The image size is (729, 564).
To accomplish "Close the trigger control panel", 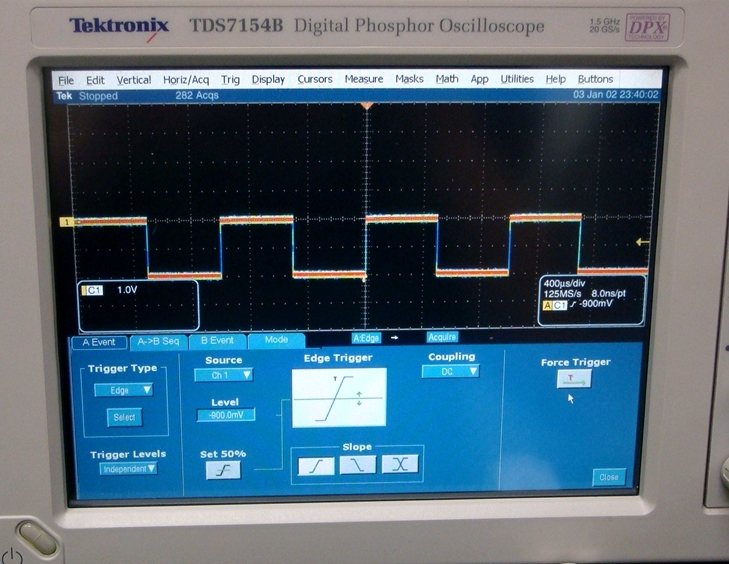I will [x=609, y=477].
